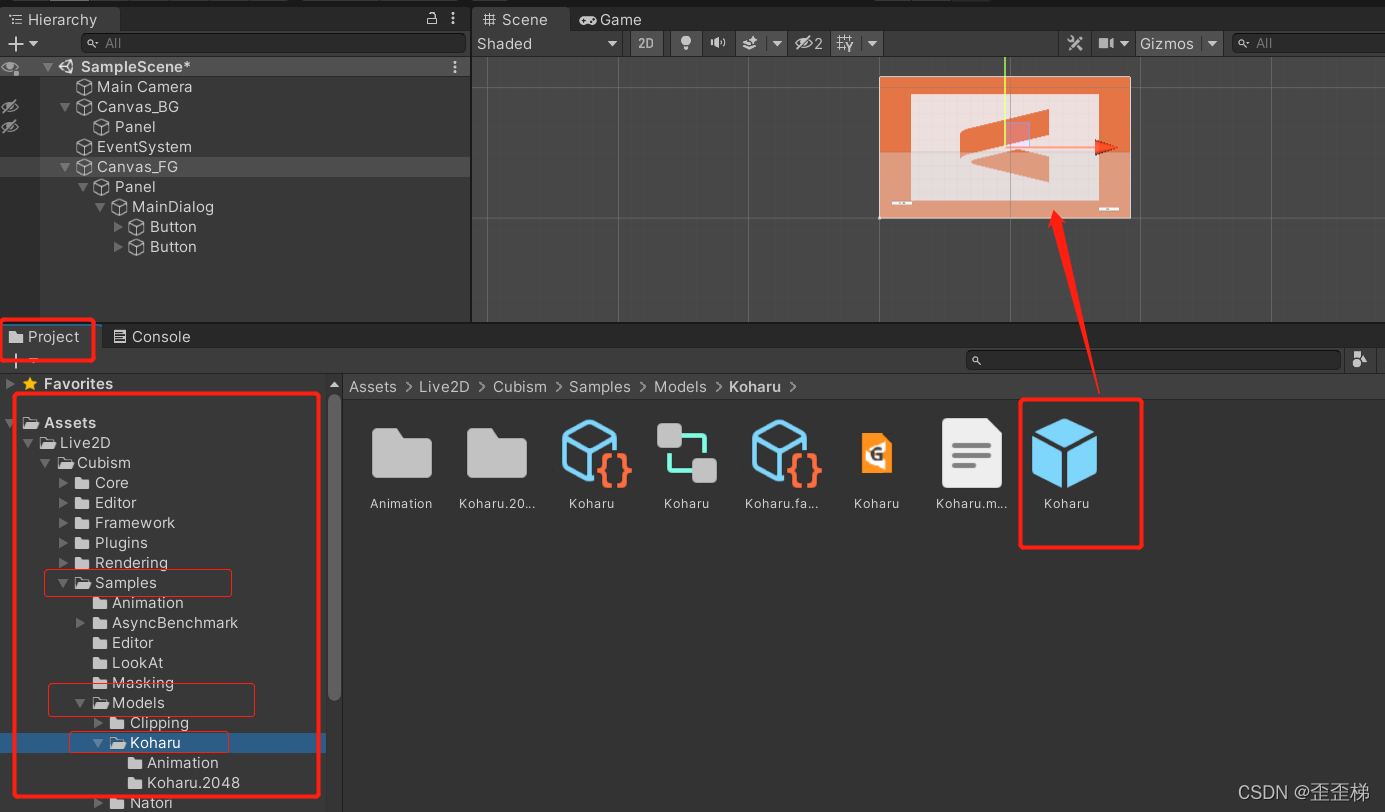Click Cubism in the breadcrumb path

click(x=520, y=387)
